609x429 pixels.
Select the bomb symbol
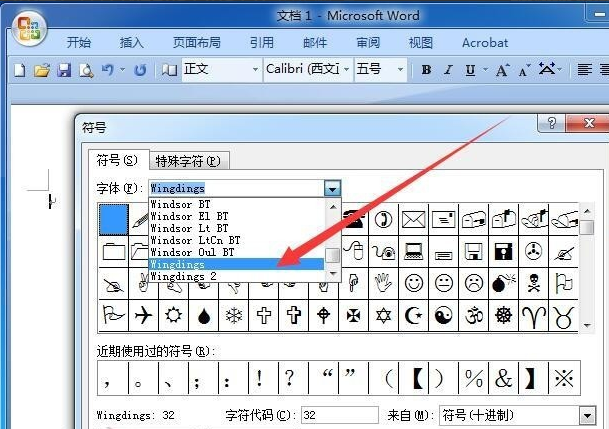[503, 283]
